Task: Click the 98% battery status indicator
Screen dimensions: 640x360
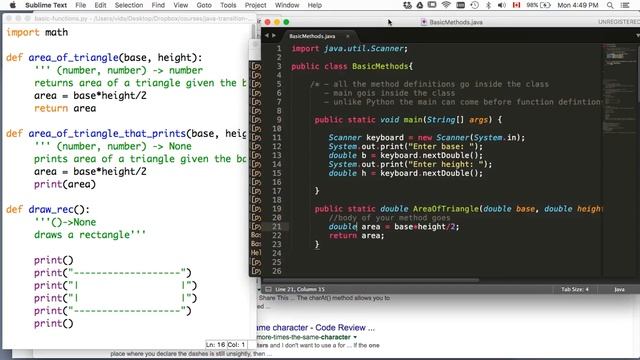Action: click(538, 5)
